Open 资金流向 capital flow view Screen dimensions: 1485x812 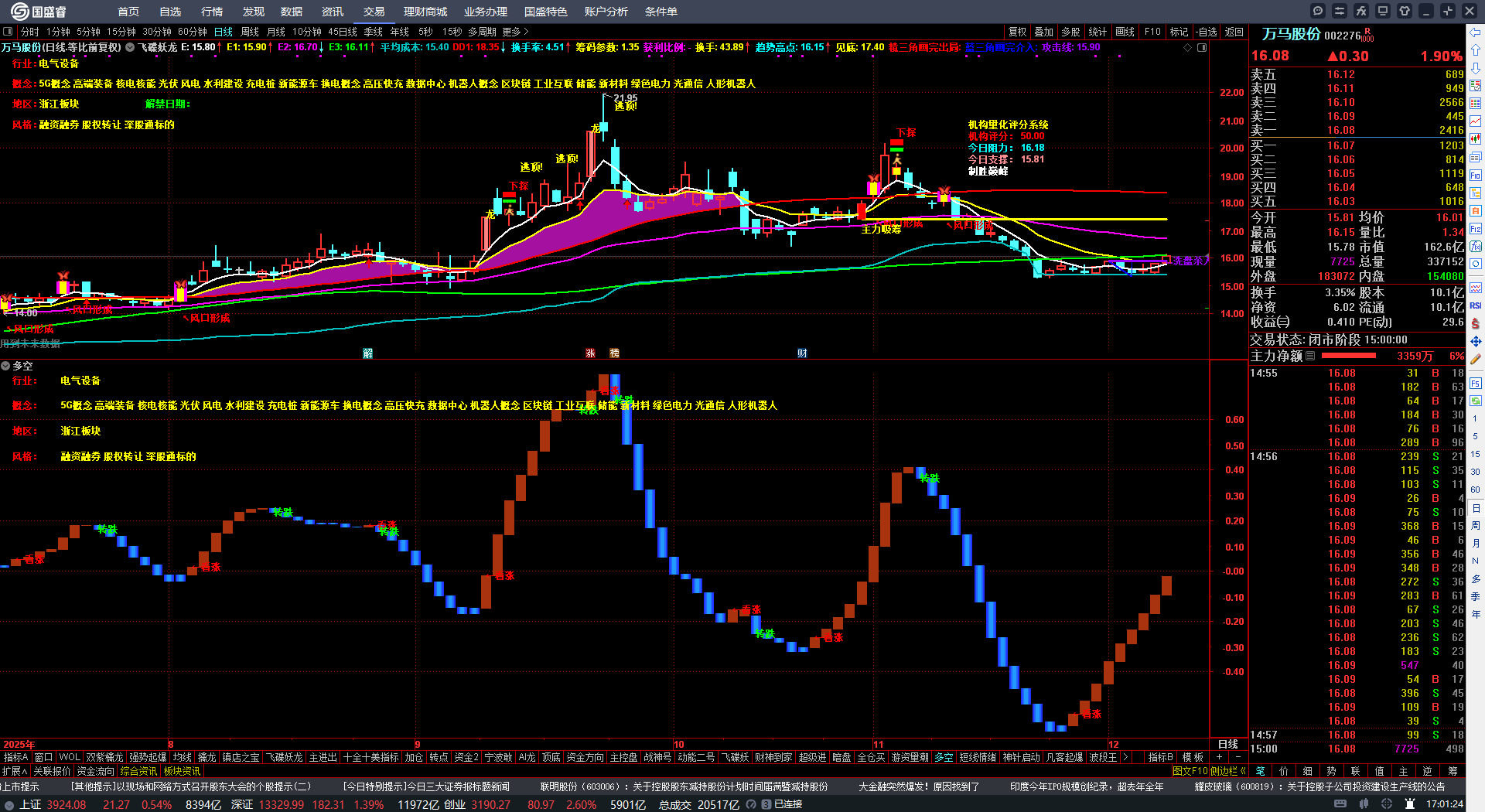coord(96,771)
